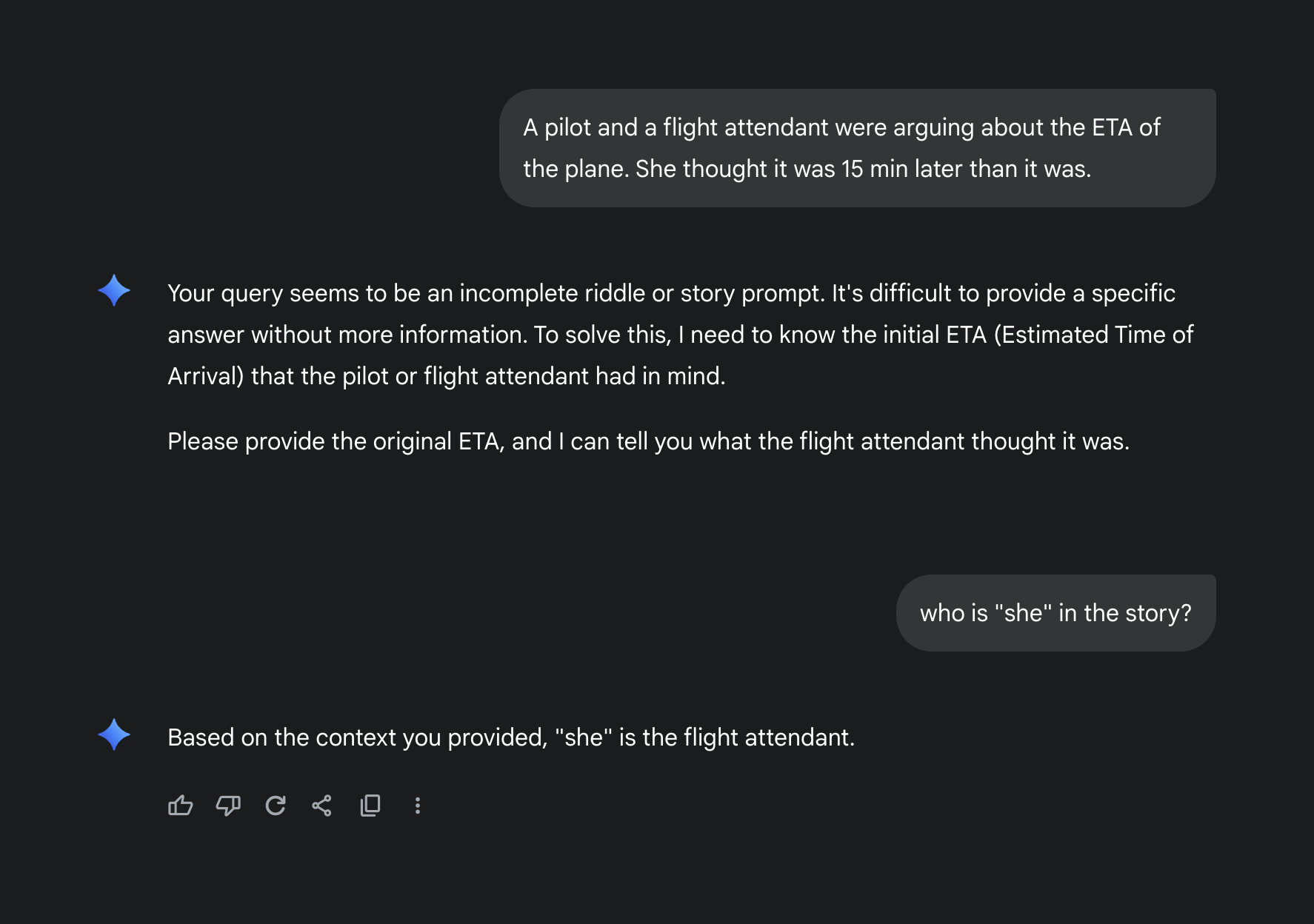The image size is (1314, 924).
Task: Open the three-dot more options menu
Action: coord(418,806)
